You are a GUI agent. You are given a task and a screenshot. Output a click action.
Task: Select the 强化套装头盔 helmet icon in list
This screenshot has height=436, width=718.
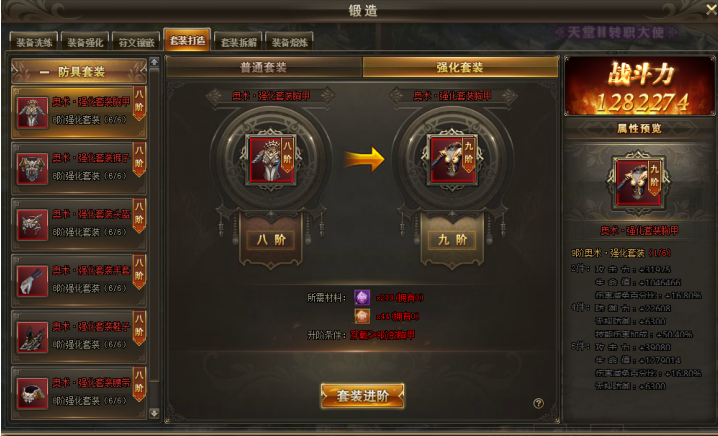(32, 225)
